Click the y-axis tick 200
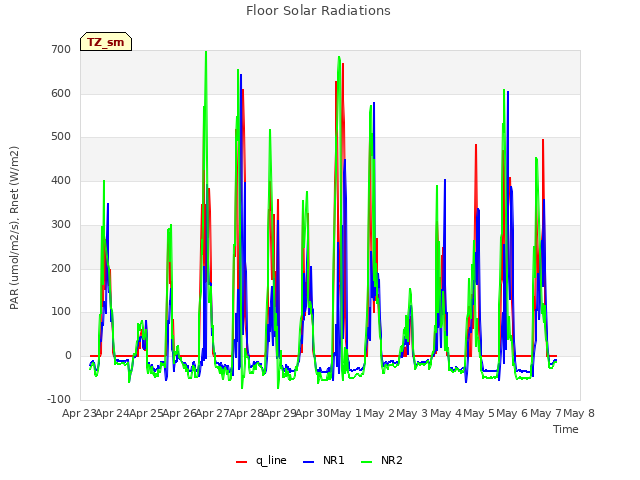 click(x=61, y=268)
